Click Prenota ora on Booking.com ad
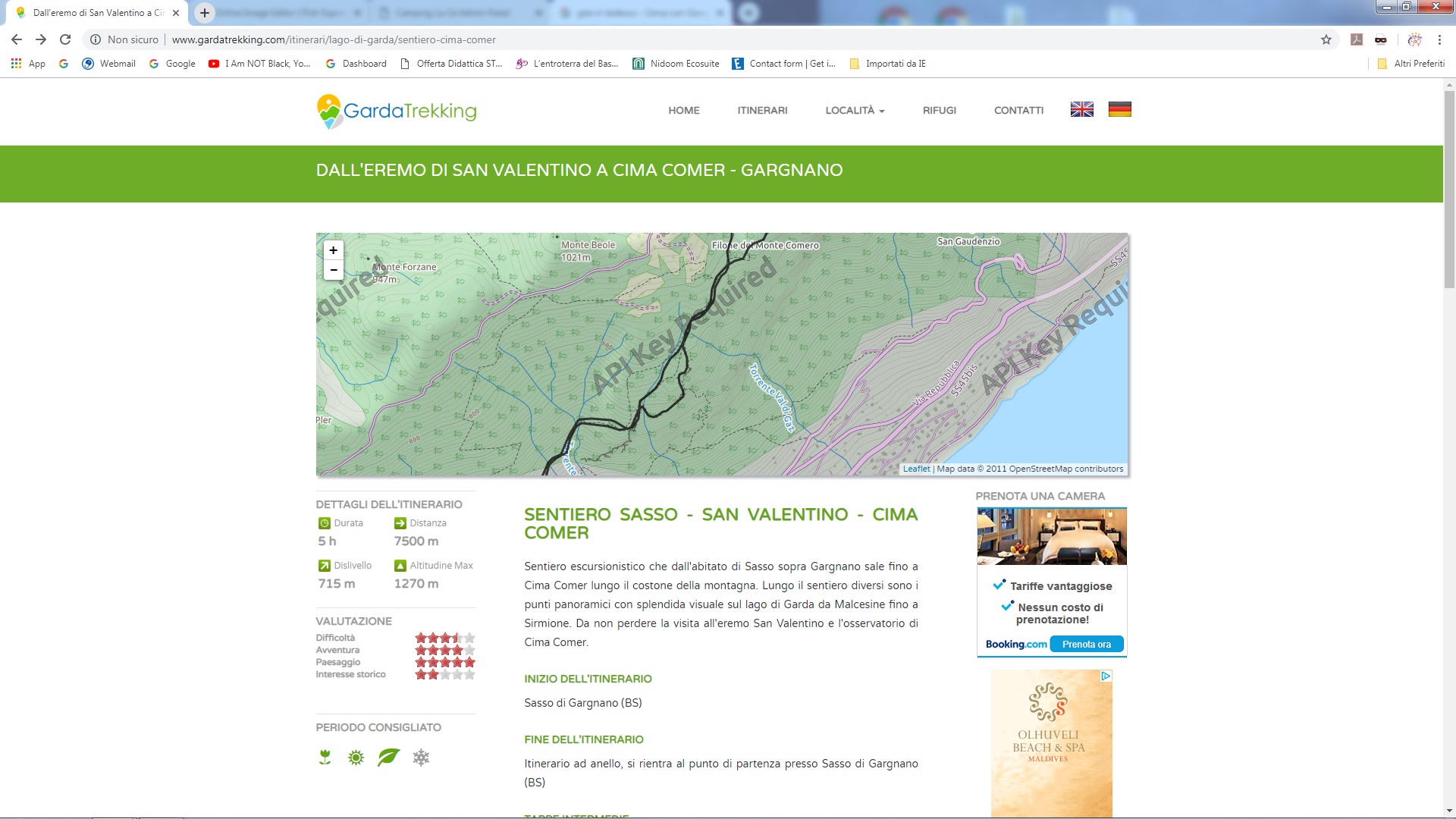This screenshot has width=1456, height=819. pyautogui.click(x=1086, y=645)
